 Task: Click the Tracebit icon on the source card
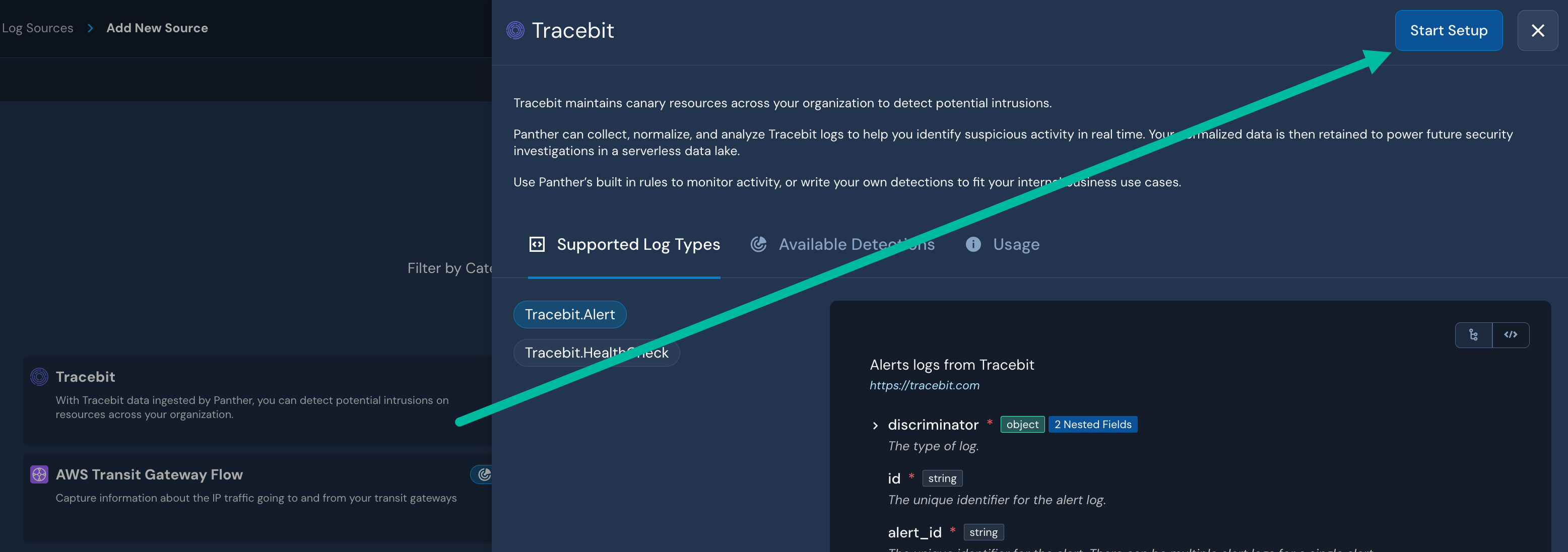tap(38, 376)
